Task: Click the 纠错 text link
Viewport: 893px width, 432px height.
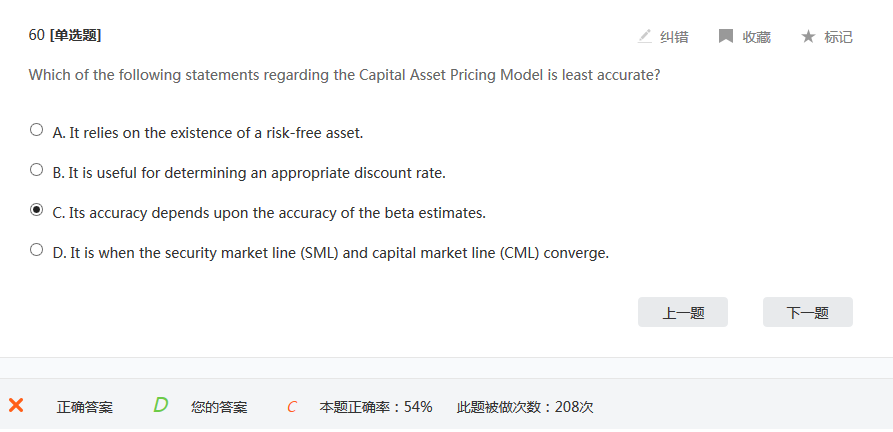Action: (x=674, y=37)
